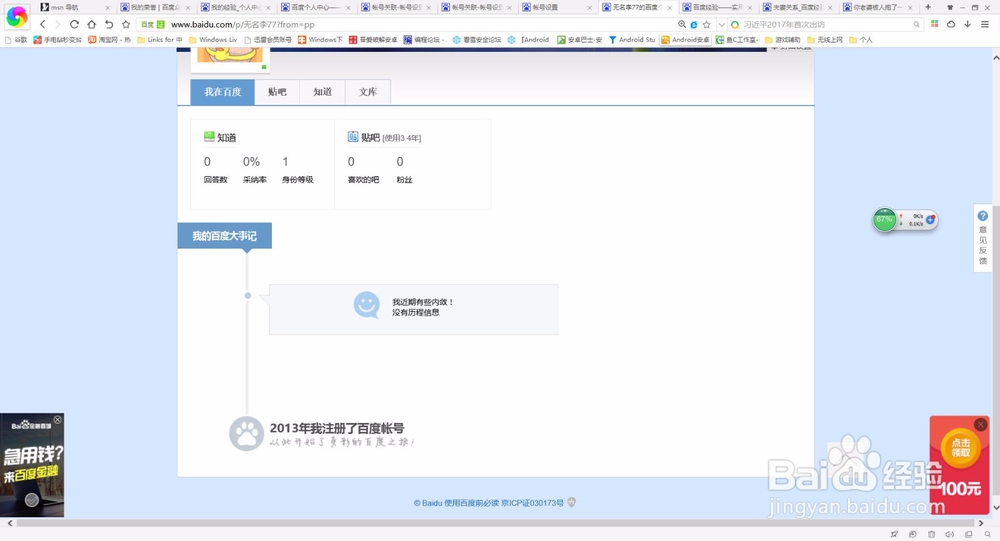Open the browser hamburger menu
Image resolution: width=1000 pixels, height=541 pixels.
[985, 24]
